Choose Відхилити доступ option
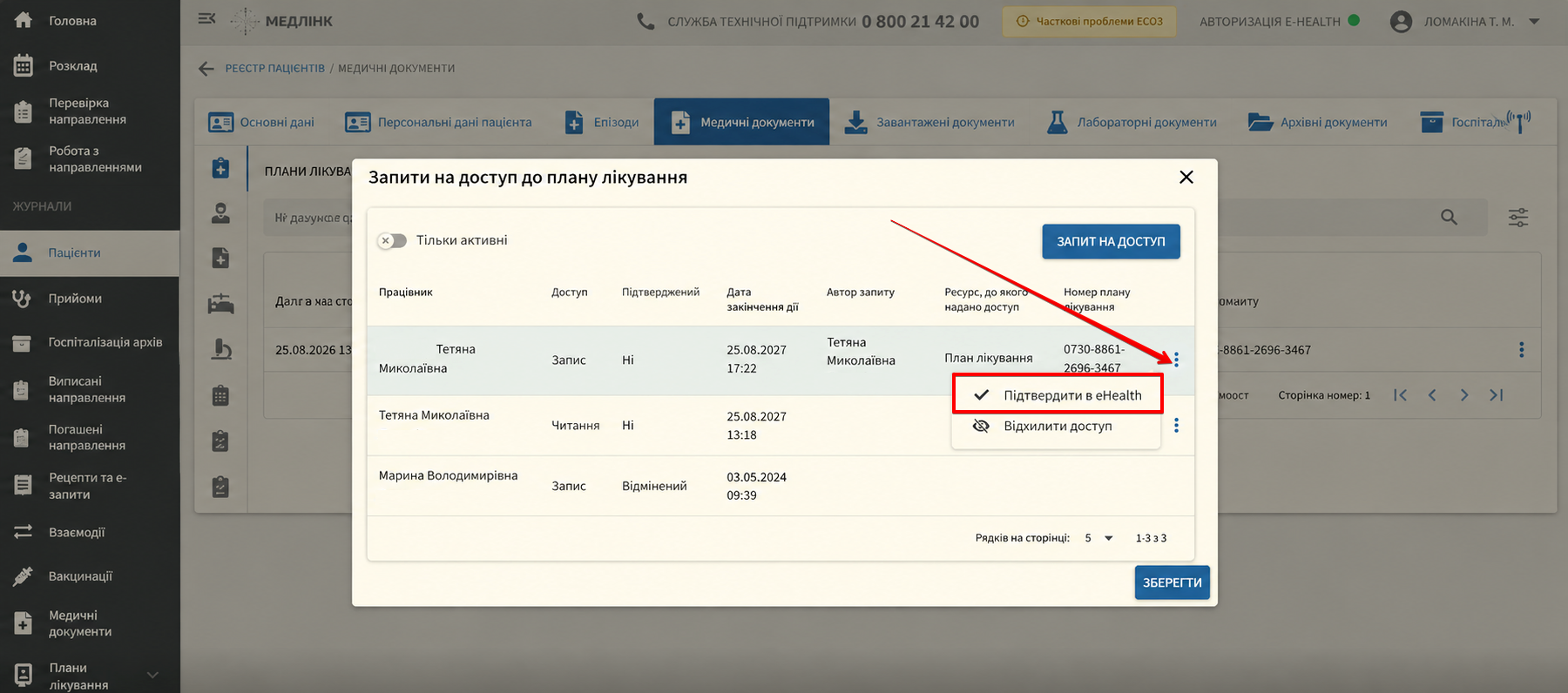 coord(1056,427)
